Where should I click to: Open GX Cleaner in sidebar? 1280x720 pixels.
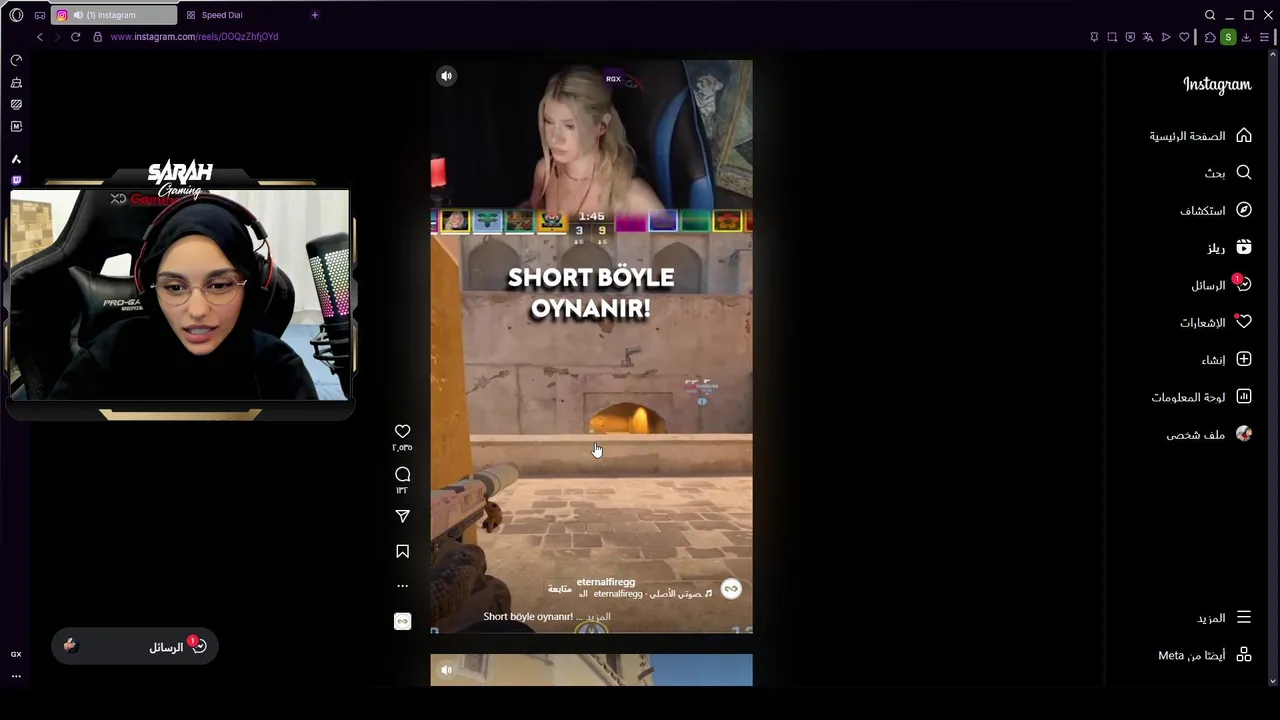[16, 83]
